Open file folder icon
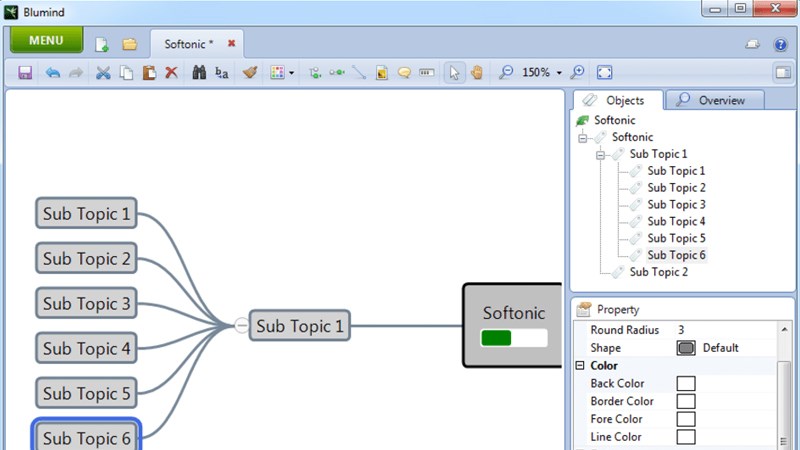The height and width of the screenshot is (450, 800). (130, 44)
